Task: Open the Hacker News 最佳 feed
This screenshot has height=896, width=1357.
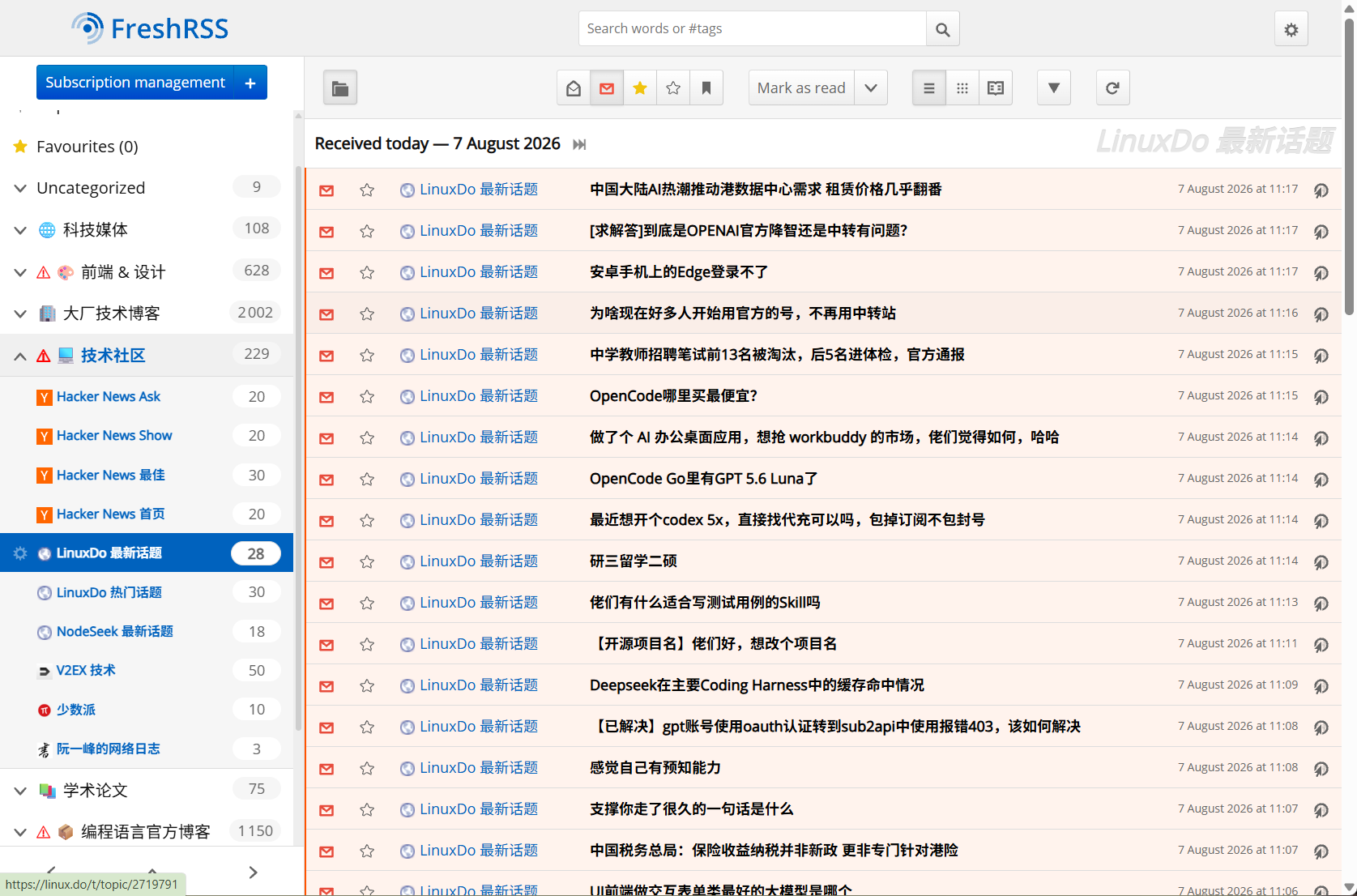Action: click(111, 476)
